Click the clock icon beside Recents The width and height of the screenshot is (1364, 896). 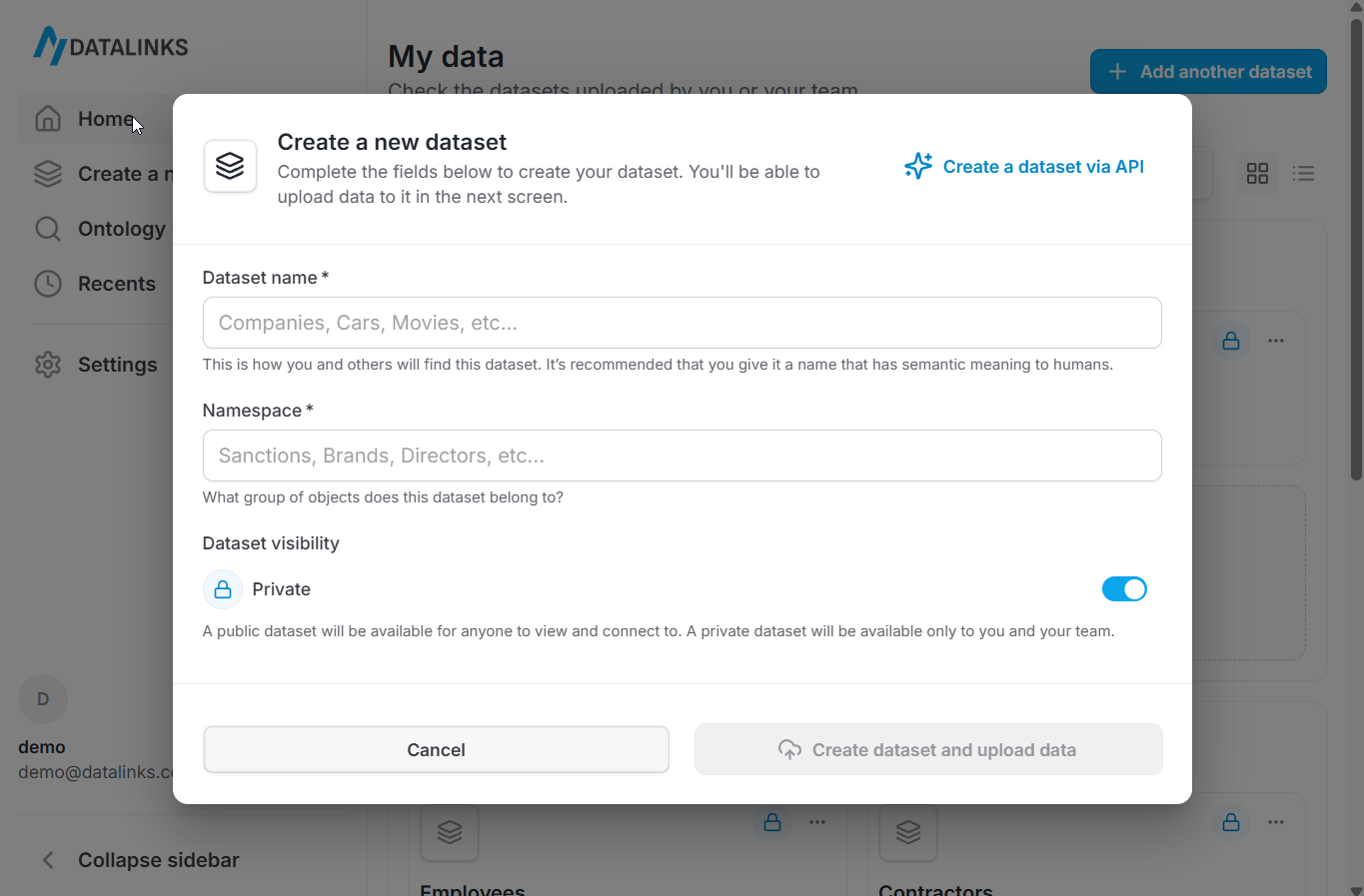47,284
